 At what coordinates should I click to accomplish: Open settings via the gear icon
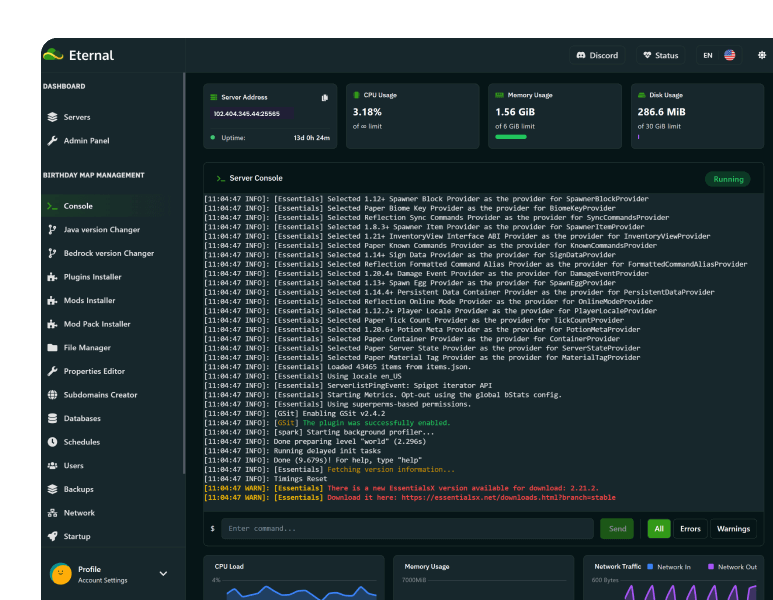pos(762,55)
